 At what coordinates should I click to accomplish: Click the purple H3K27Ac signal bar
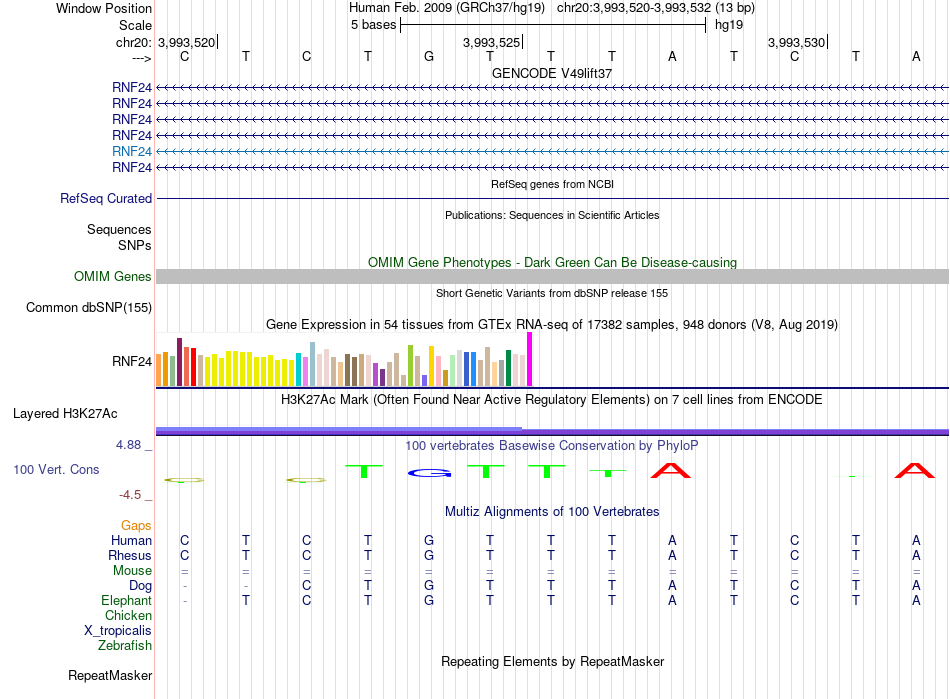552,431
